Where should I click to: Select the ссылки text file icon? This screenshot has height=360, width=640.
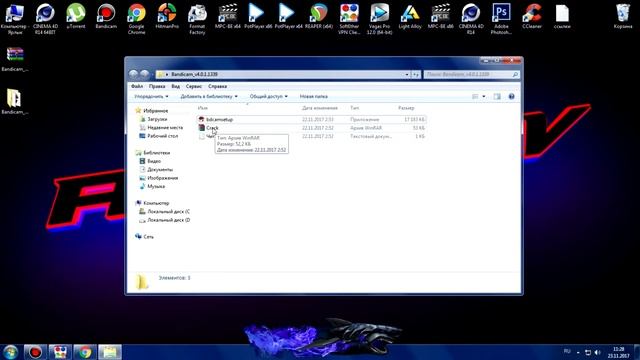562,16
